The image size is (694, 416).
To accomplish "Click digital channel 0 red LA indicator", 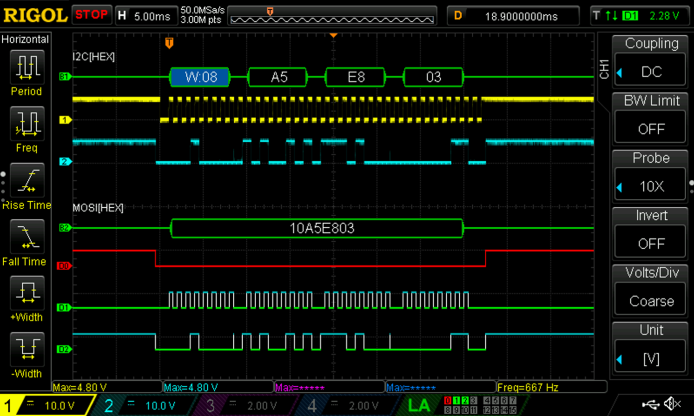I will 447,401.
